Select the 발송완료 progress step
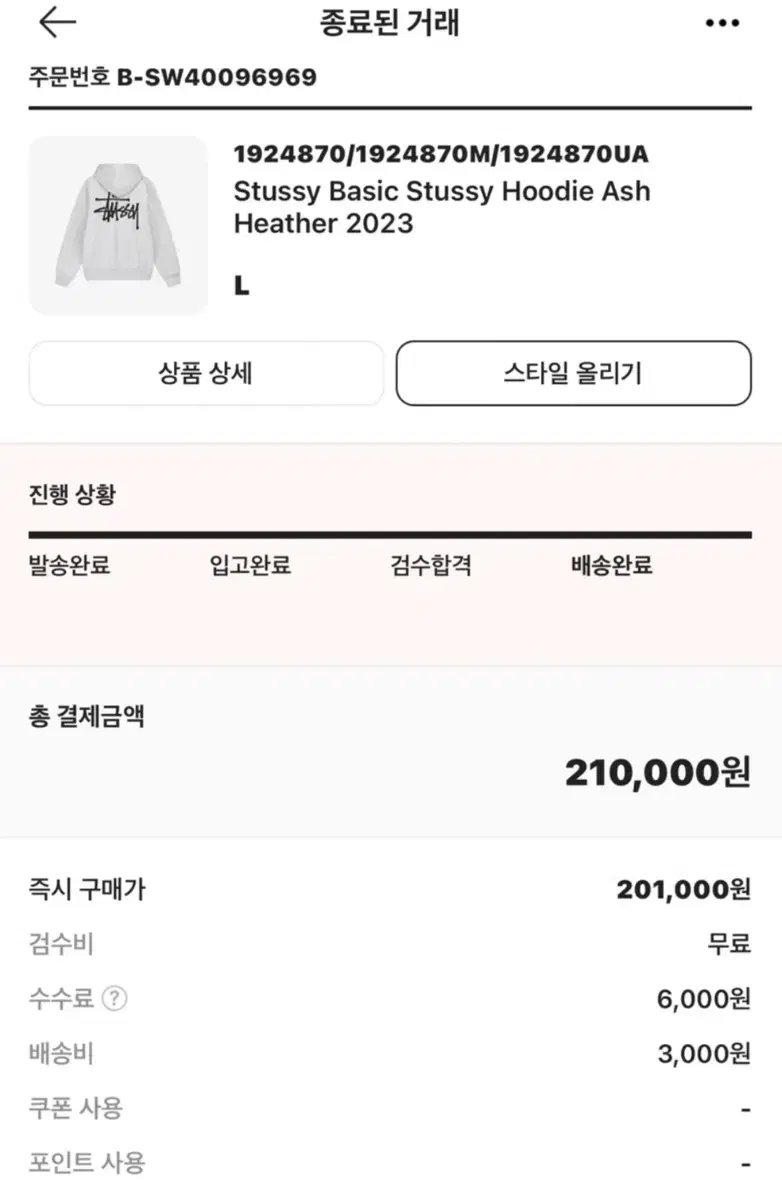782x1200 pixels. click(69, 565)
